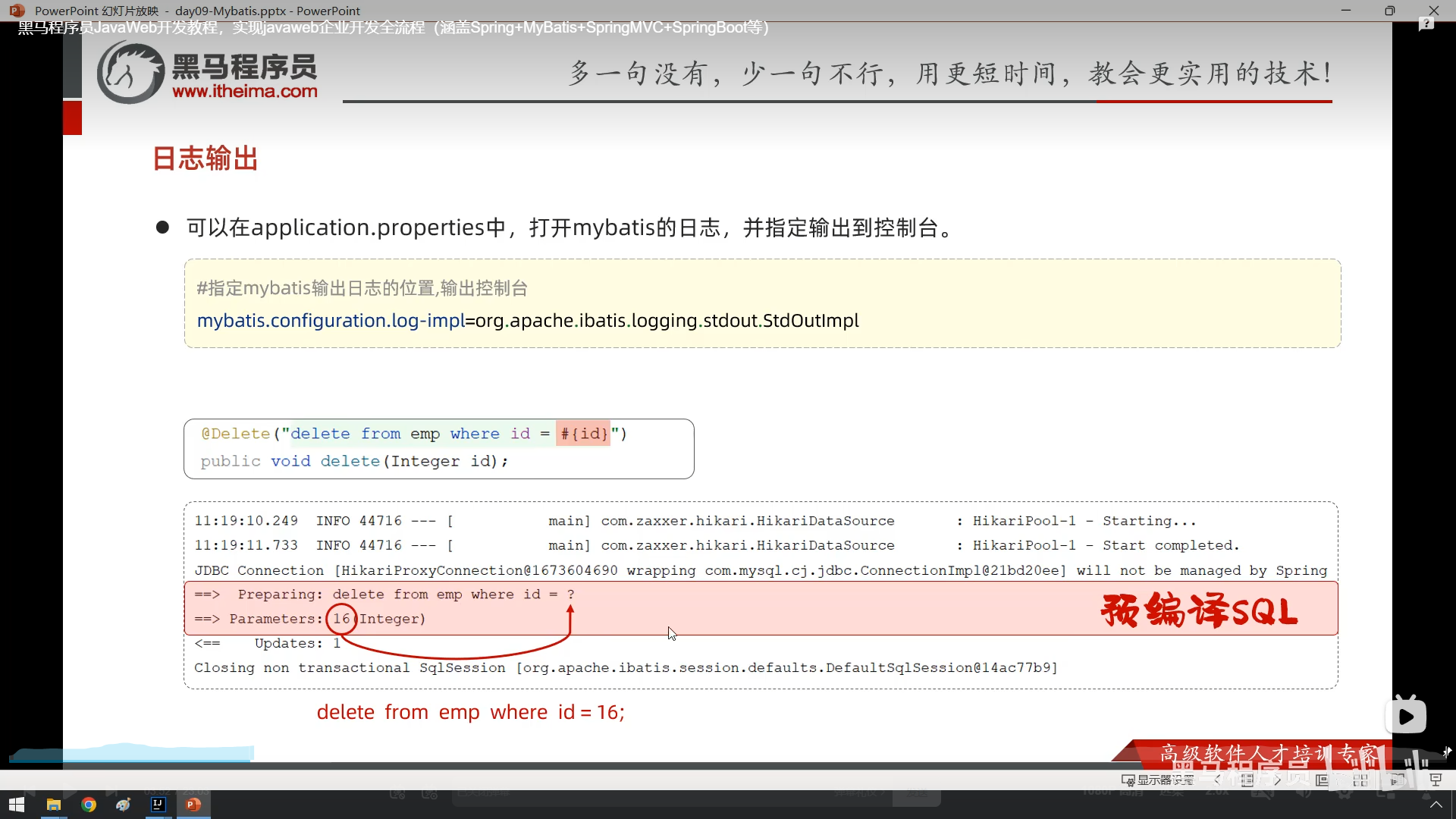Click the 'Parameters: 16(Integer)' log line
The height and width of the screenshot is (819, 1456).
click(x=310, y=619)
